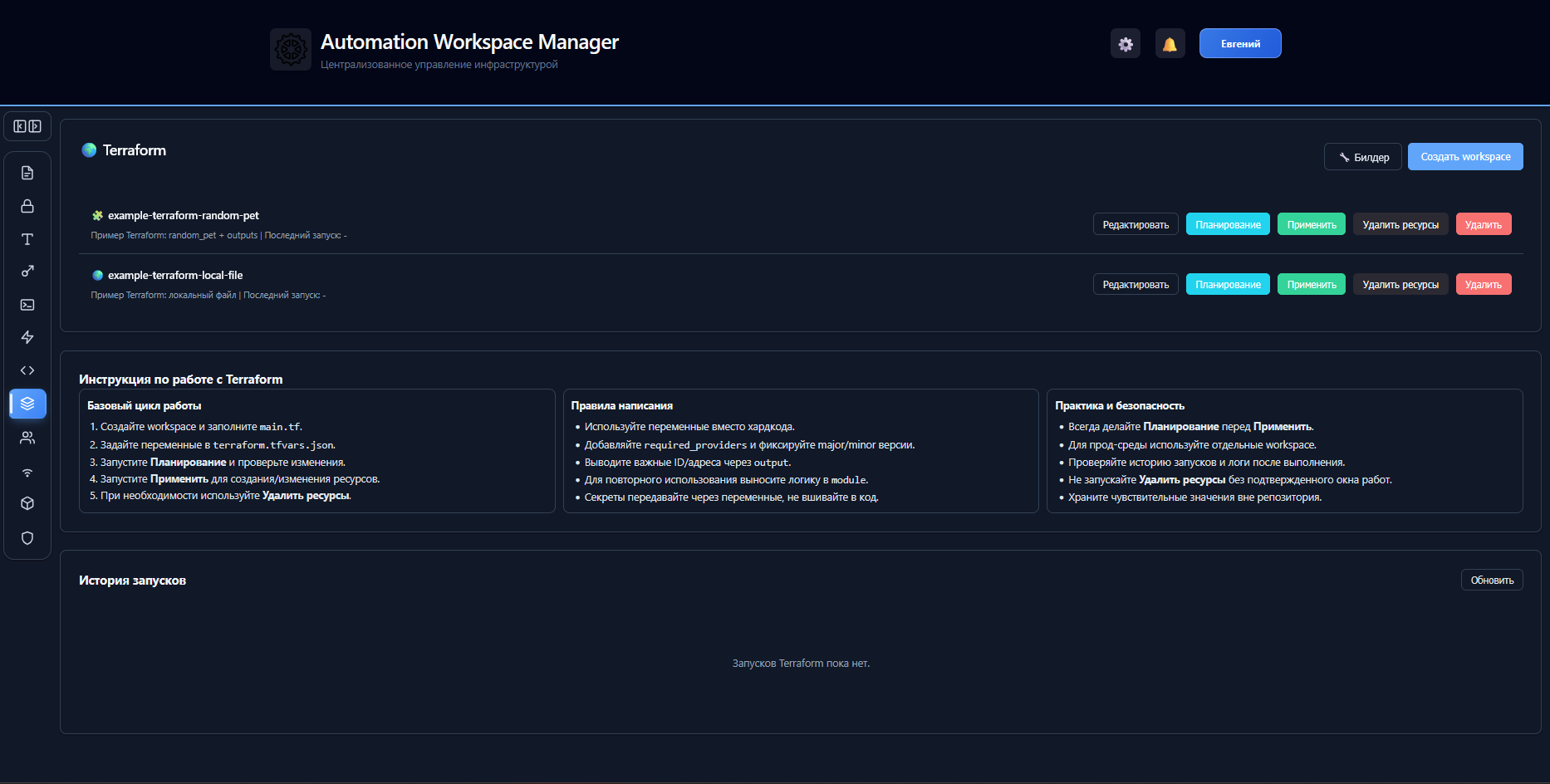Viewport: 1550px width, 784px height.
Task: Open notifications with the bell icon
Action: tap(1170, 44)
